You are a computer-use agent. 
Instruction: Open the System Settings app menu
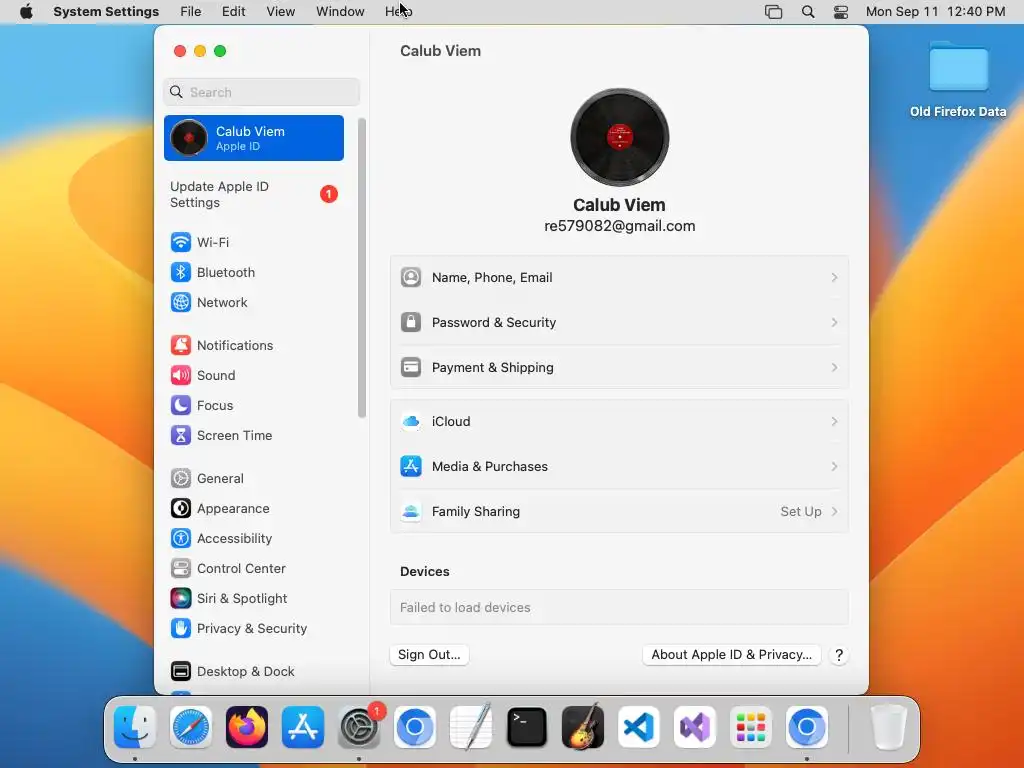106,12
